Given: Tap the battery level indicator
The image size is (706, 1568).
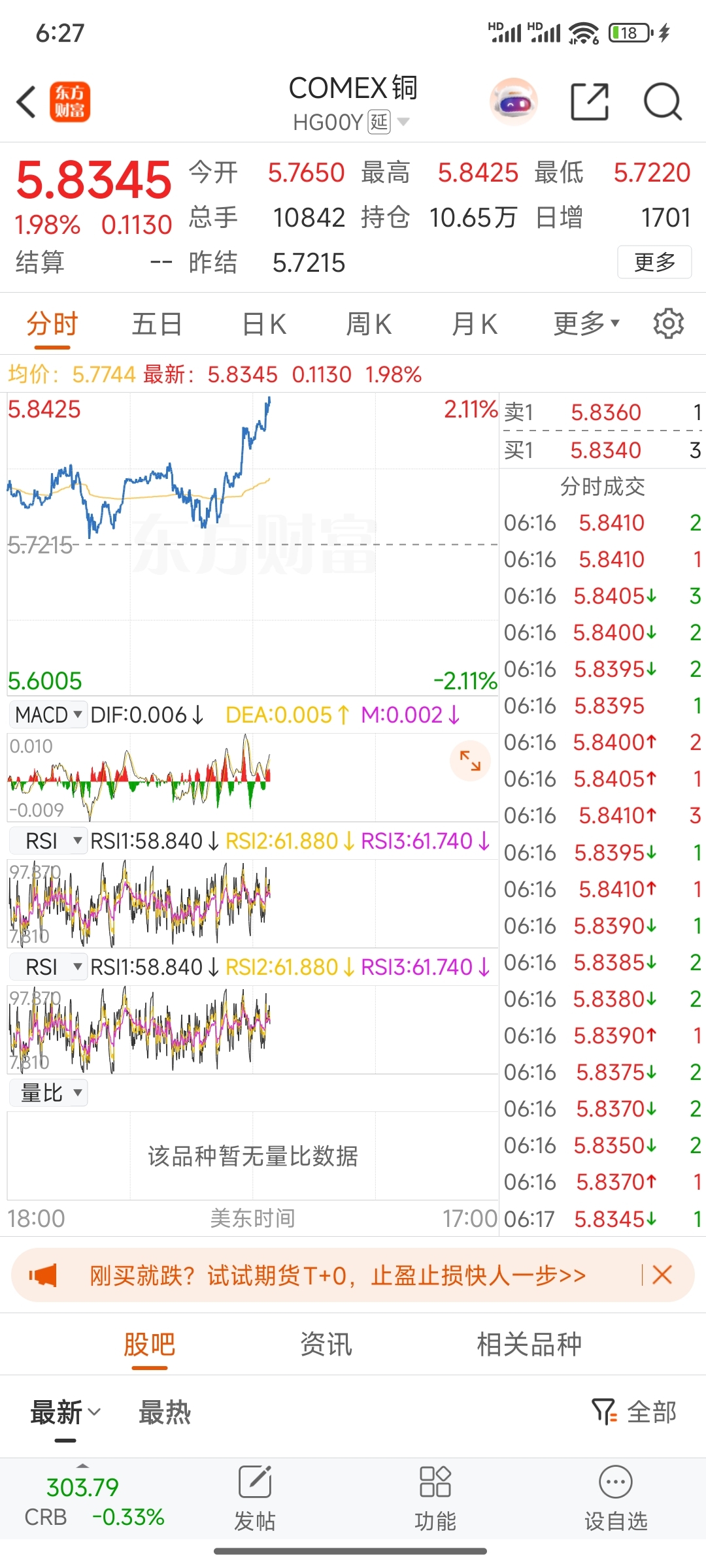Looking at the screenshot, I should pos(631,33).
